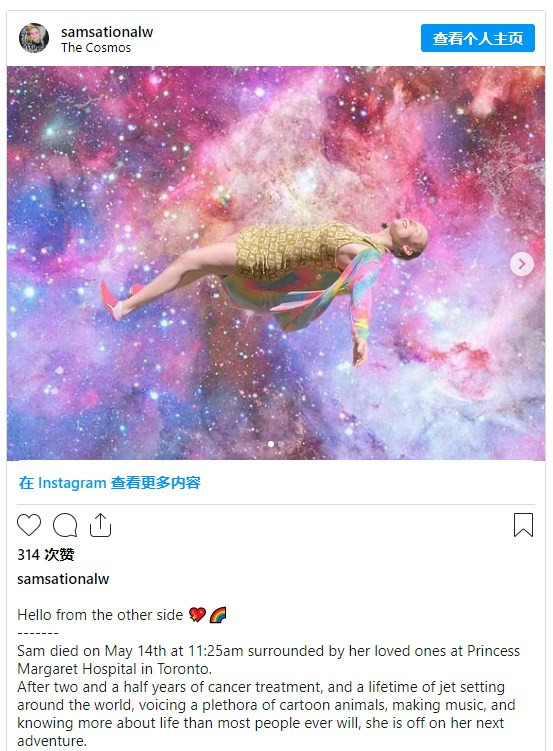Open the The Cosmos location link
The height and width of the screenshot is (751, 553).
coord(96,48)
